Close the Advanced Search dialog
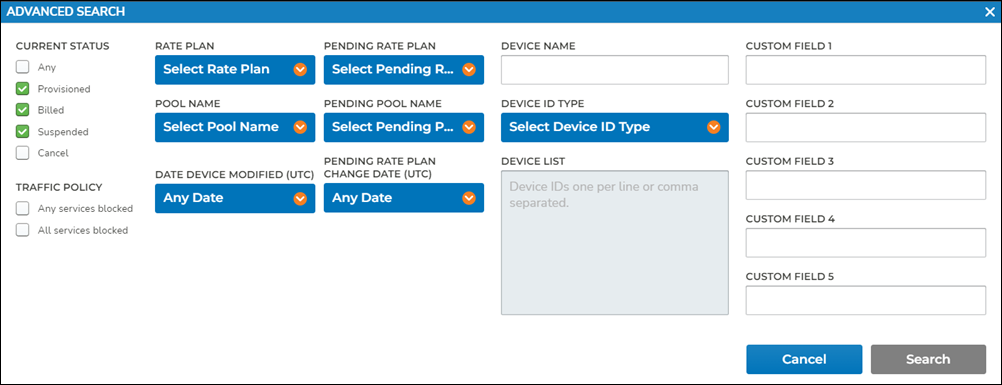 [989, 12]
